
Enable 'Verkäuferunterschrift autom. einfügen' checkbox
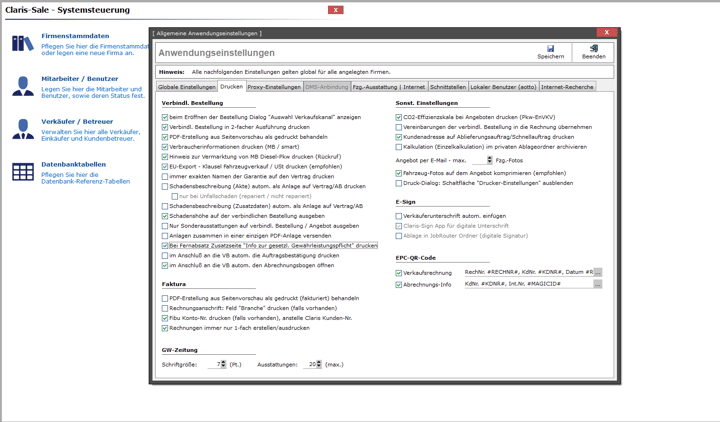click(x=399, y=216)
